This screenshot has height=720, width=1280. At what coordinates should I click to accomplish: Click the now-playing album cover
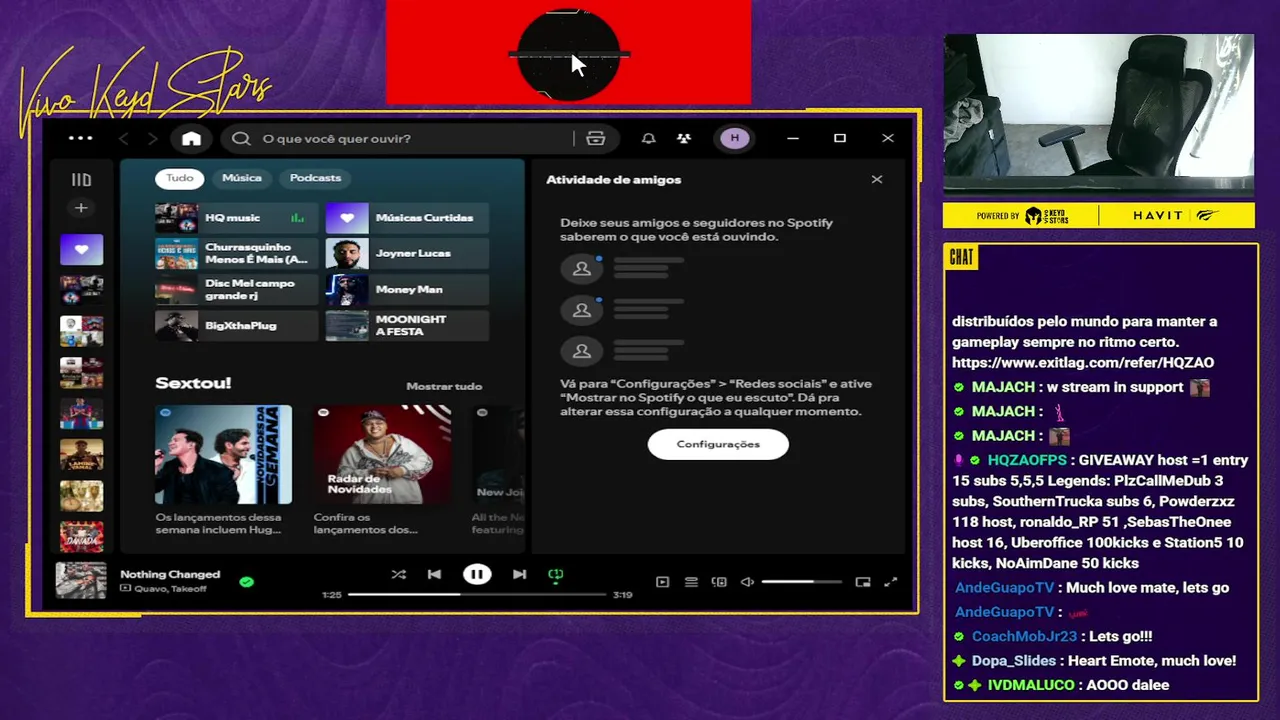click(81, 580)
